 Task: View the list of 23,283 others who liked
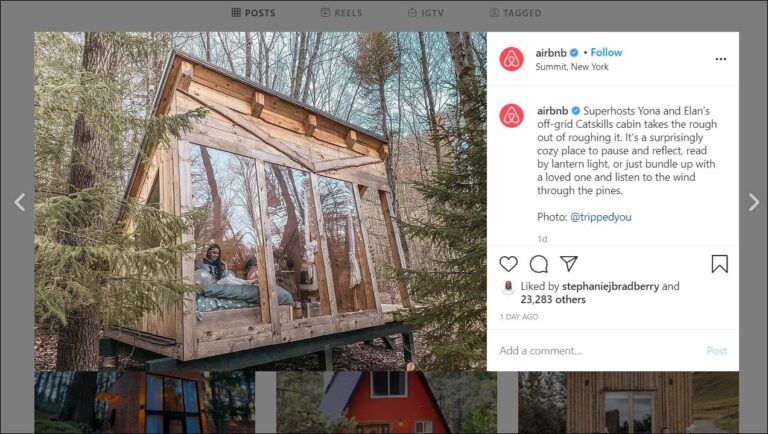click(x=552, y=299)
